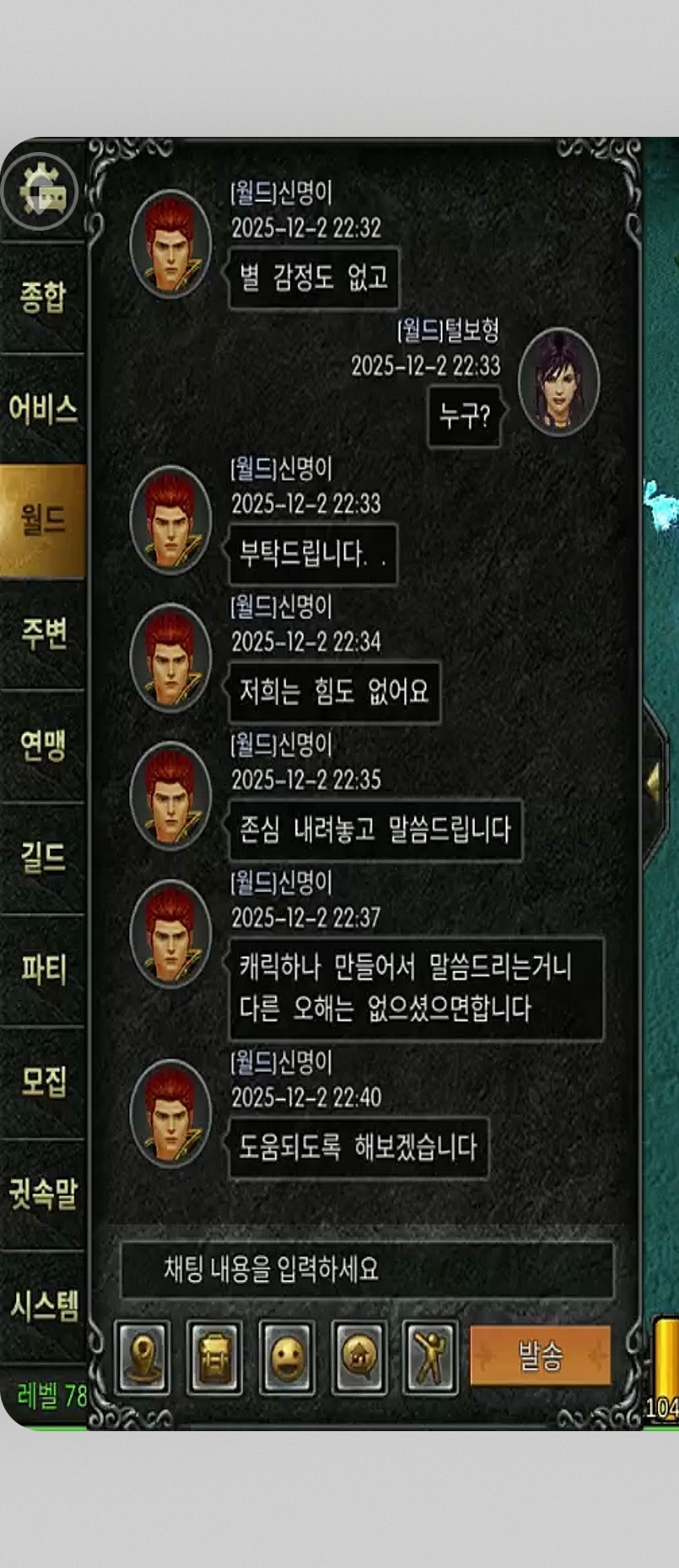Click 신명이's red-haired avatar at top
This screenshot has height=1568, width=679.
coord(171,243)
